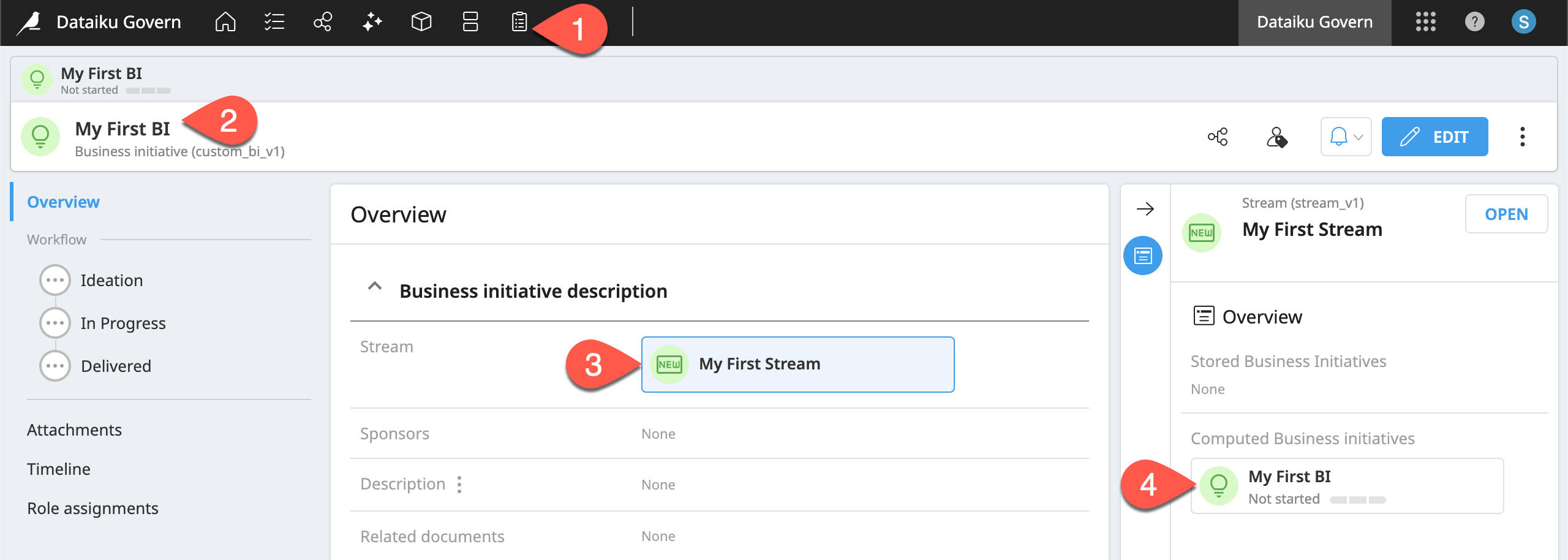This screenshot has height=560, width=1568.
Task: Switch to the Timeline tab
Action: pos(59,469)
